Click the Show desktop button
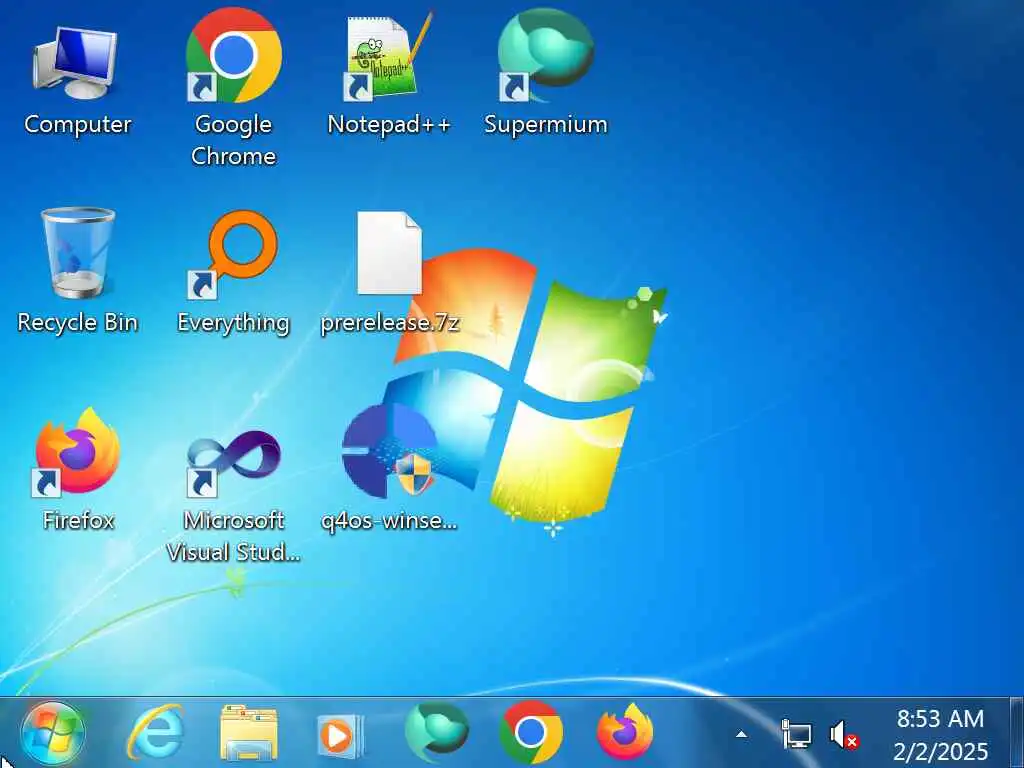The image size is (1024, 768). 1017,733
